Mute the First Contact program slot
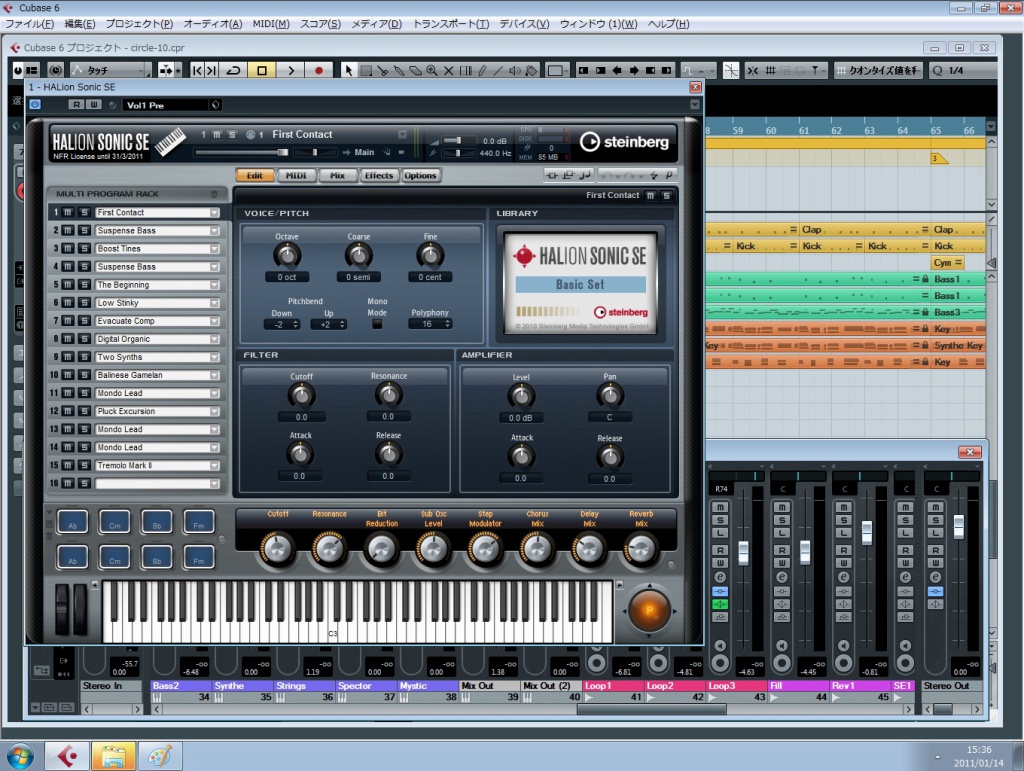This screenshot has height=771, width=1024. (x=68, y=212)
